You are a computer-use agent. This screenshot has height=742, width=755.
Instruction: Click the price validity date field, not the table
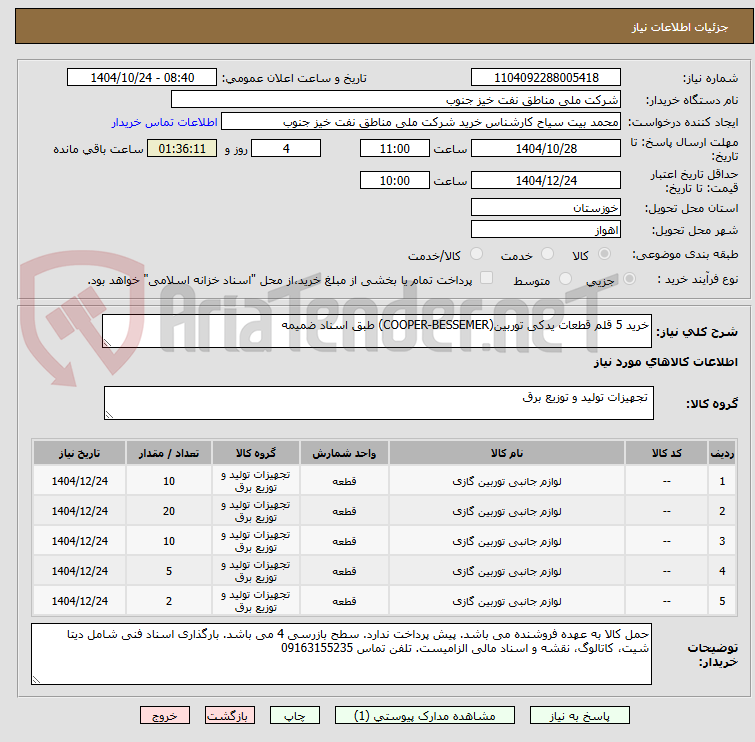coord(546,181)
